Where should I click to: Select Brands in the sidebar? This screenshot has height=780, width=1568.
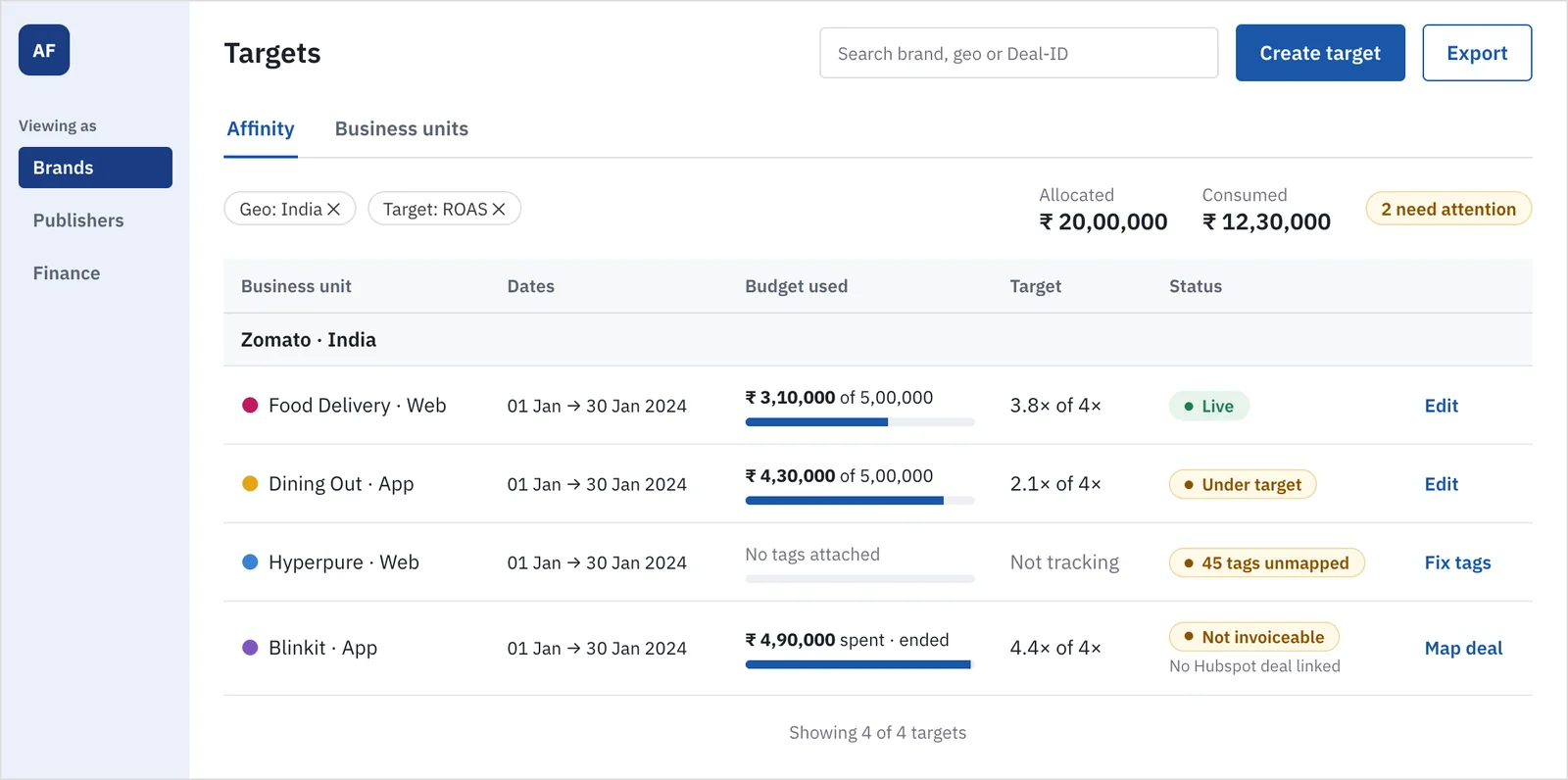[95, 168]
